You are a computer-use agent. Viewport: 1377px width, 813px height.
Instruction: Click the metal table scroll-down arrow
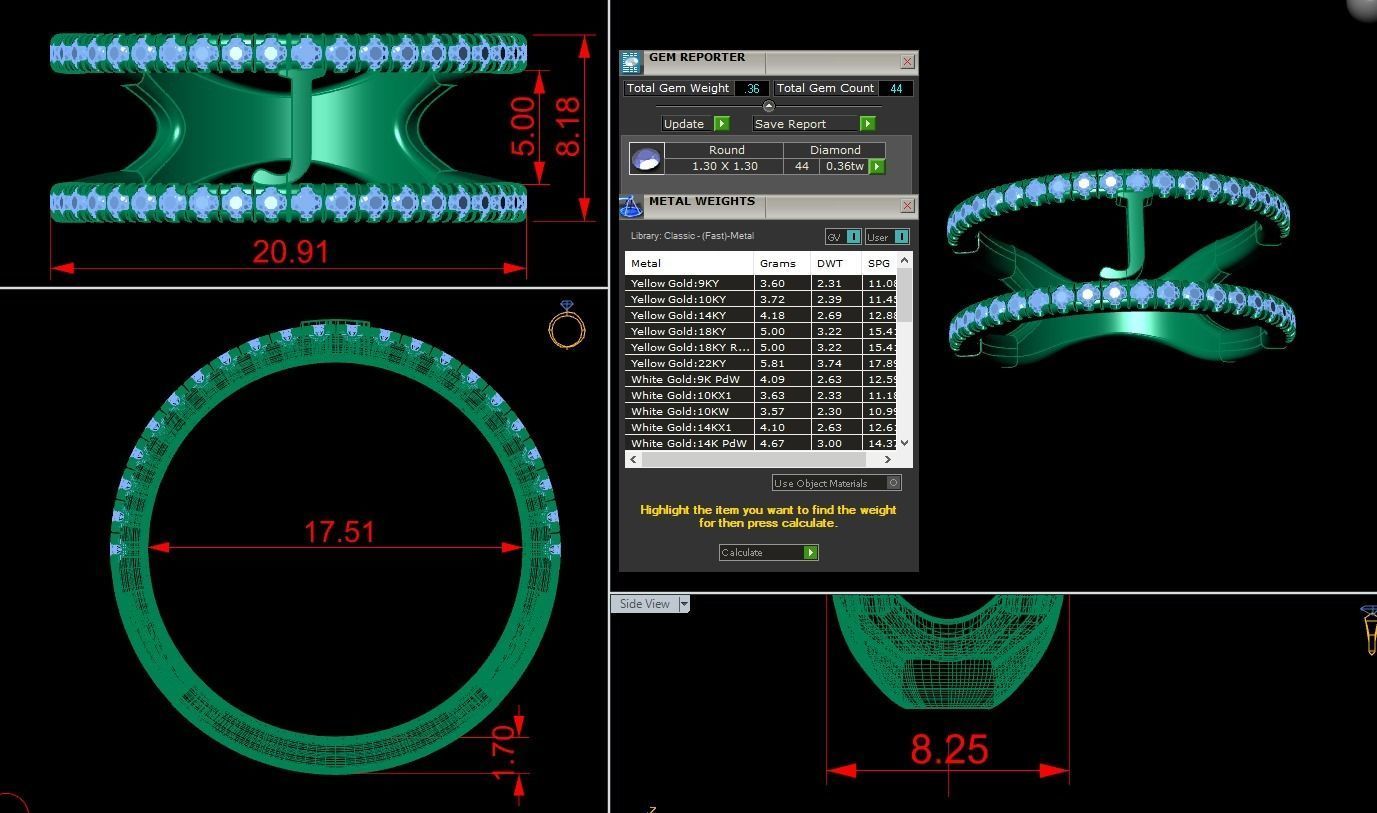[x=904, y=443]
